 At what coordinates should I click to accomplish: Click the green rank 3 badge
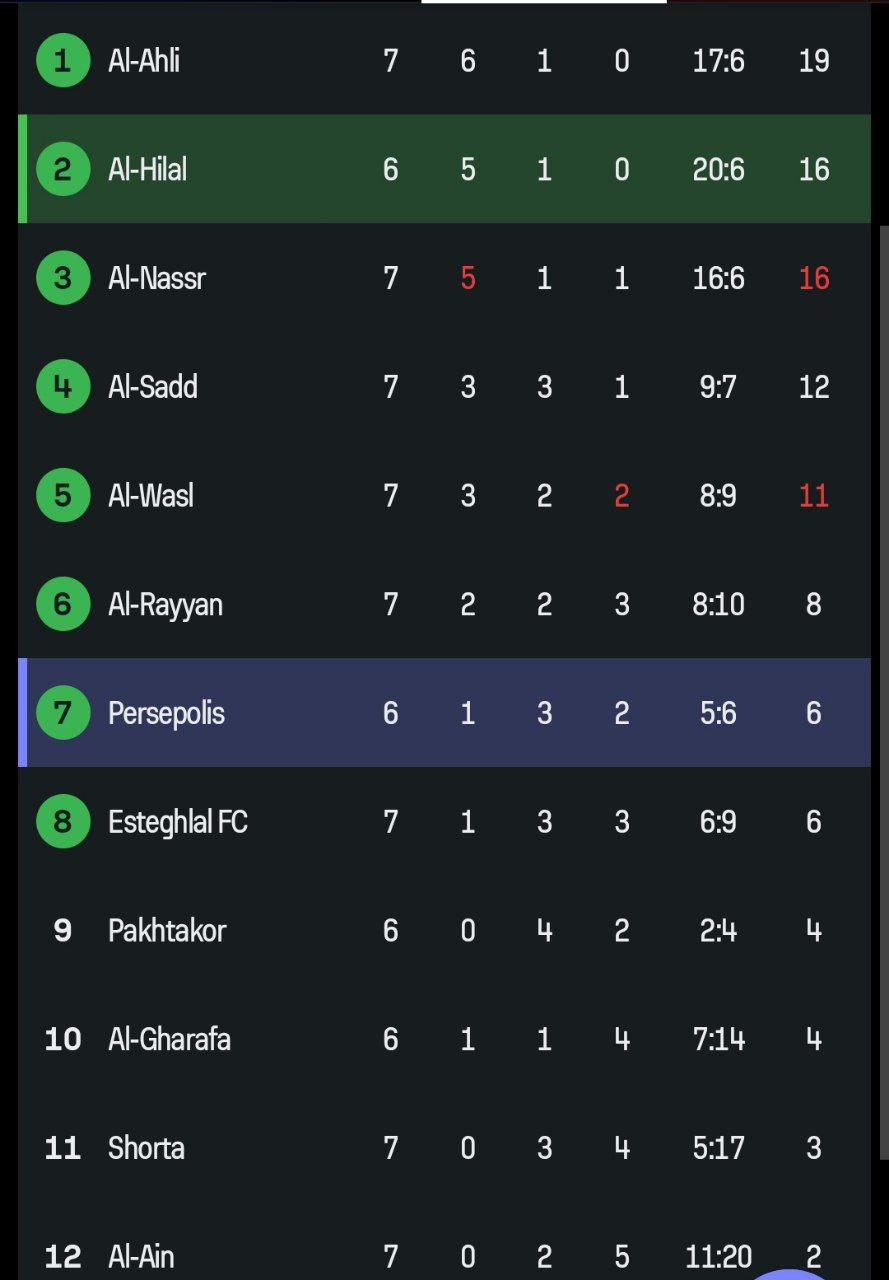[63, 278]
